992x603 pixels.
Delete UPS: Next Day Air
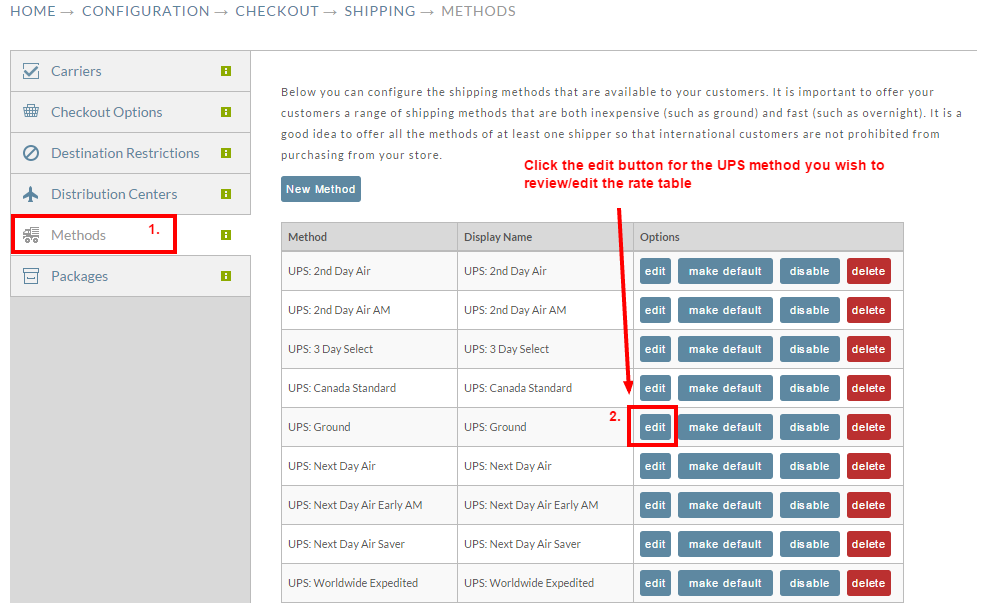tap(868, 466)
